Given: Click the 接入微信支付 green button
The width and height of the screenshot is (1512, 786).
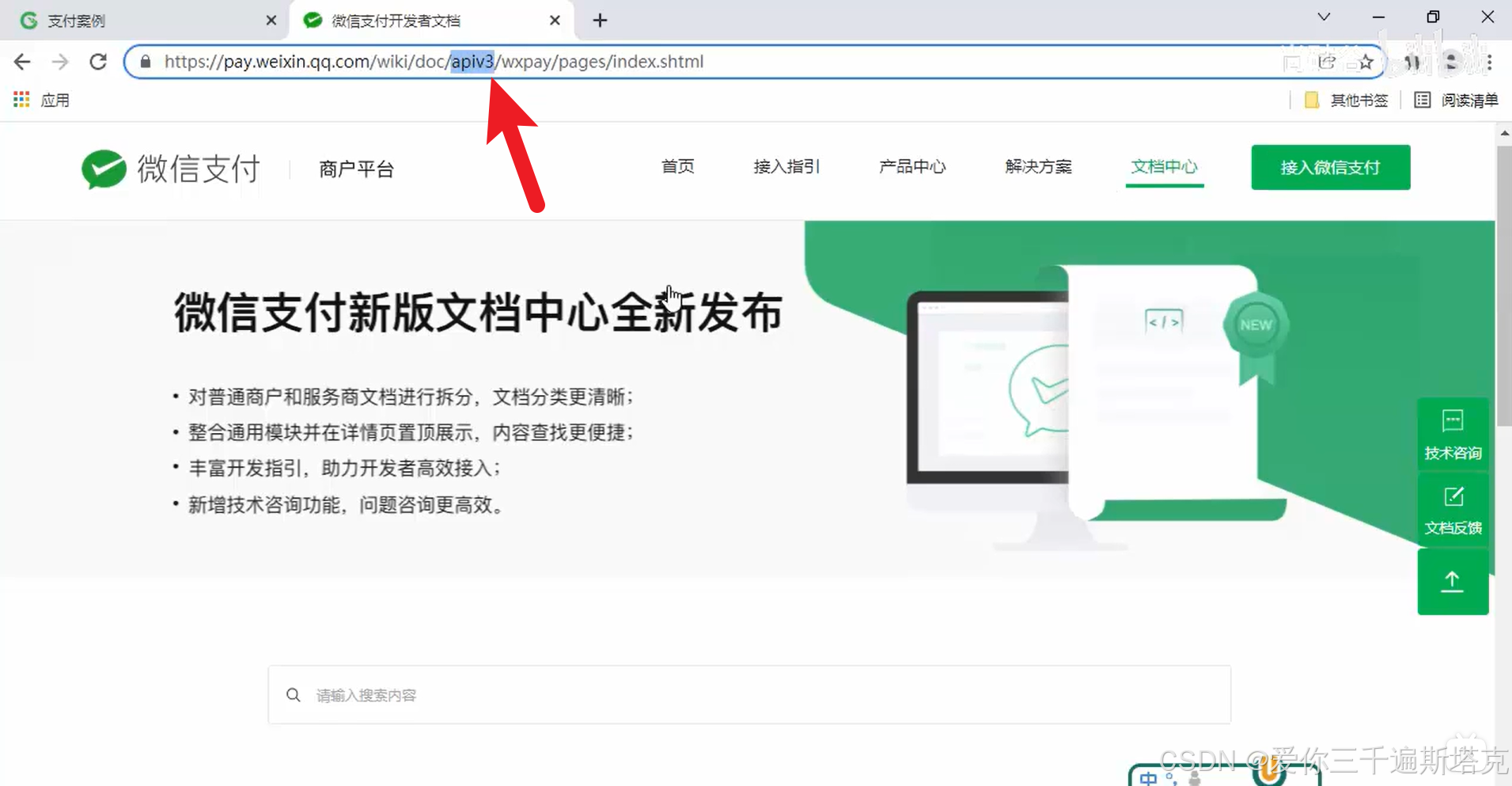Looking at the screenshot, I should tap(1330, 167).
